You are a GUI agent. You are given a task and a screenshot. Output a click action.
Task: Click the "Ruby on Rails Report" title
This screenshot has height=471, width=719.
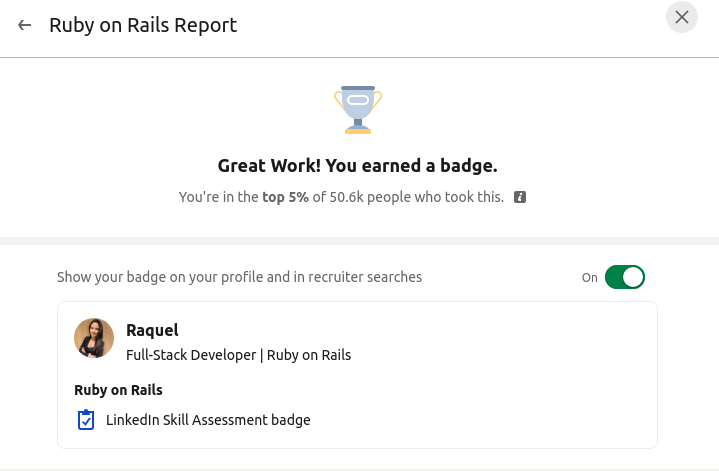(x=143, y=25)
